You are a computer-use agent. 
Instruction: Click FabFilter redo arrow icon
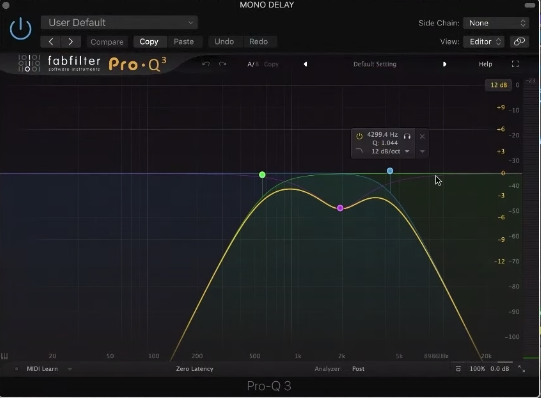(223, 64)
